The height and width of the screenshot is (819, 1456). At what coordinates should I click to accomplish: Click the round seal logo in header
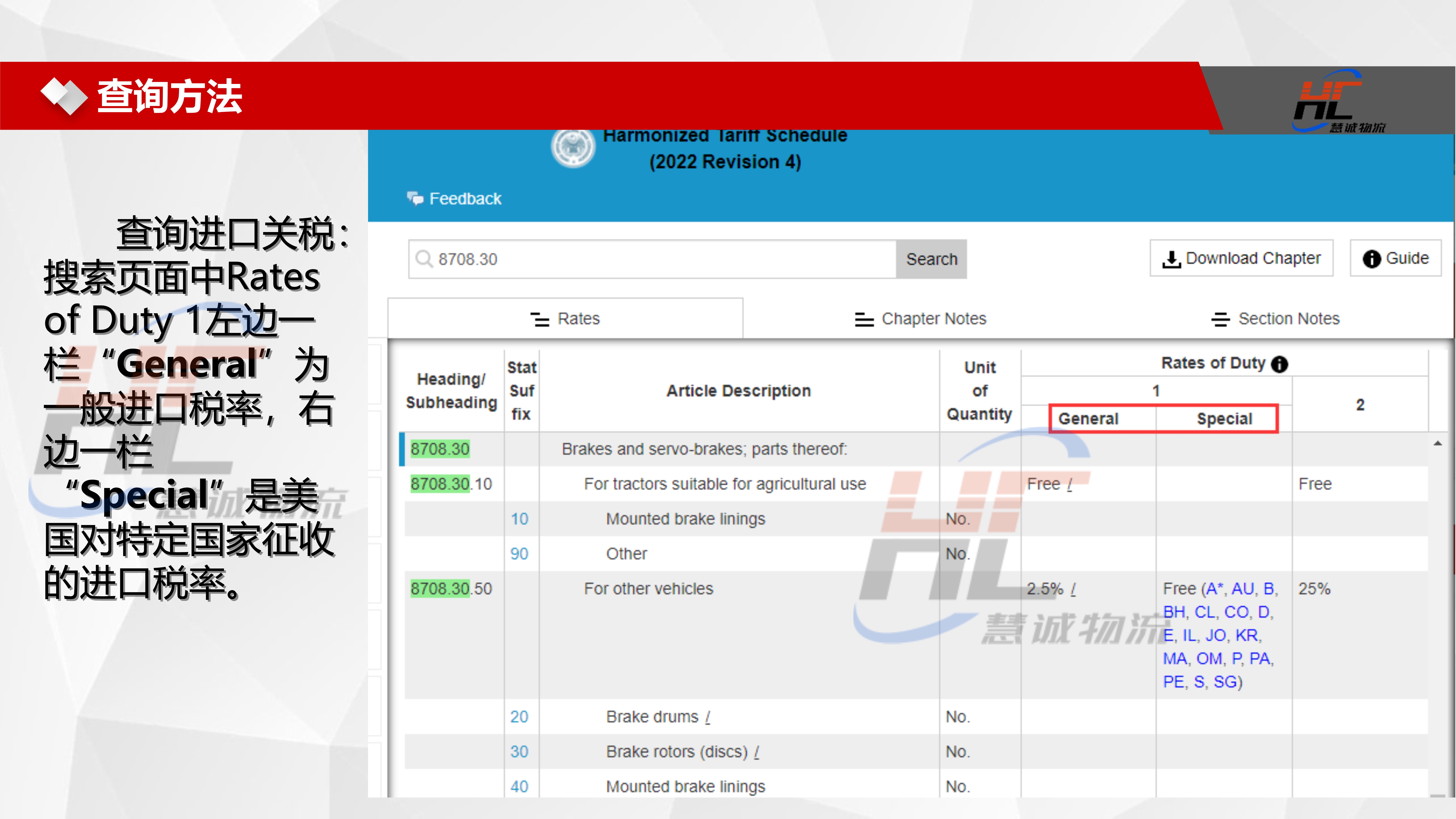573,146
